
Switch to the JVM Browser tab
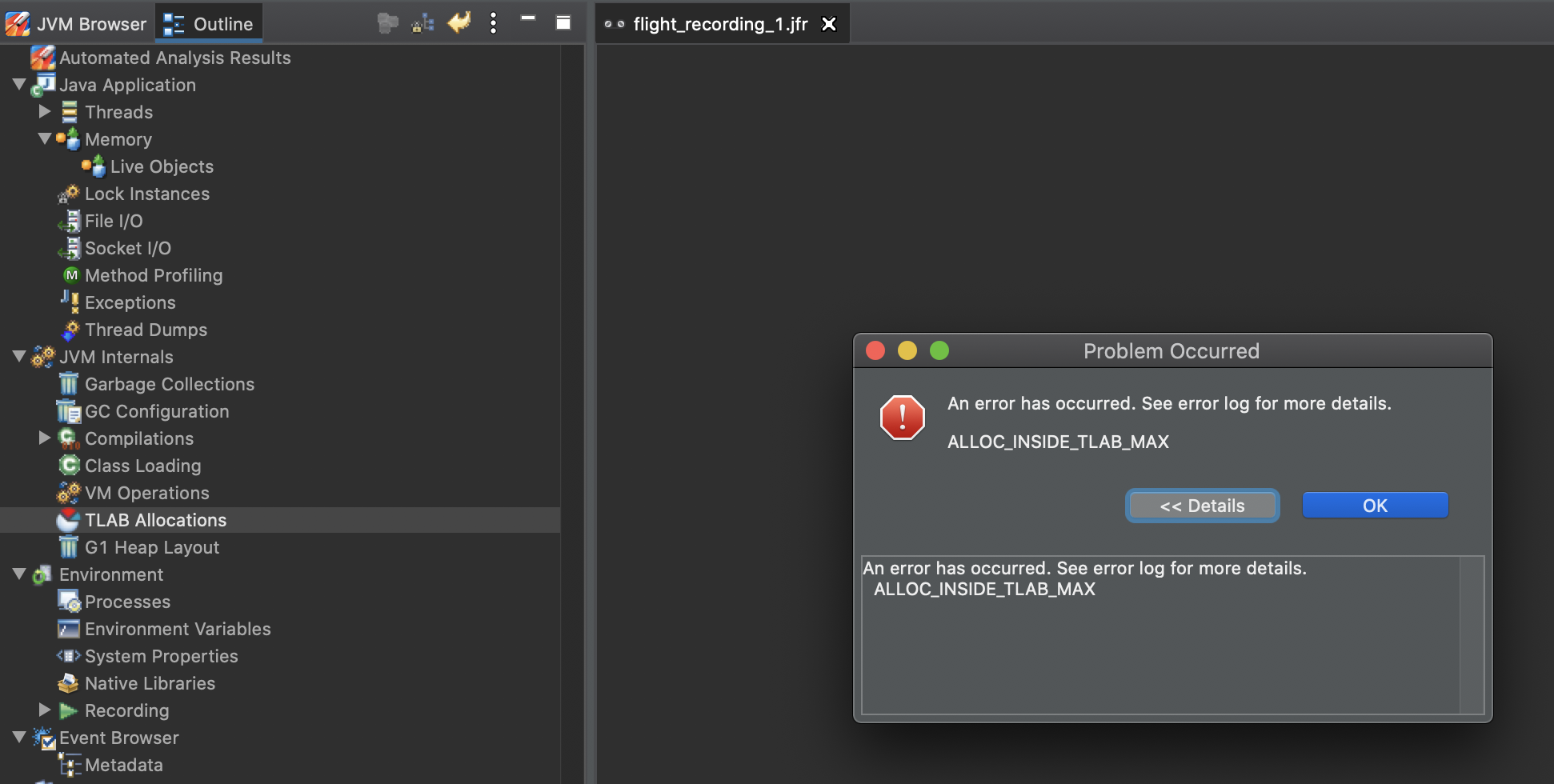77,24
